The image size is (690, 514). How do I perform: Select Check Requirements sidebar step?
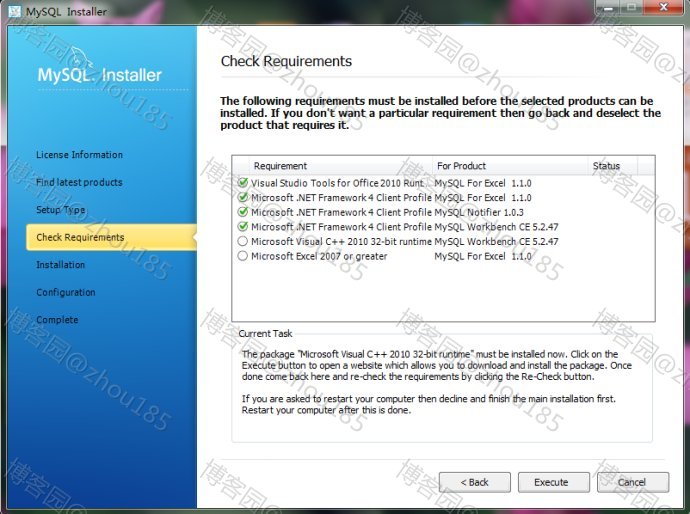click(x=111, y=237)
